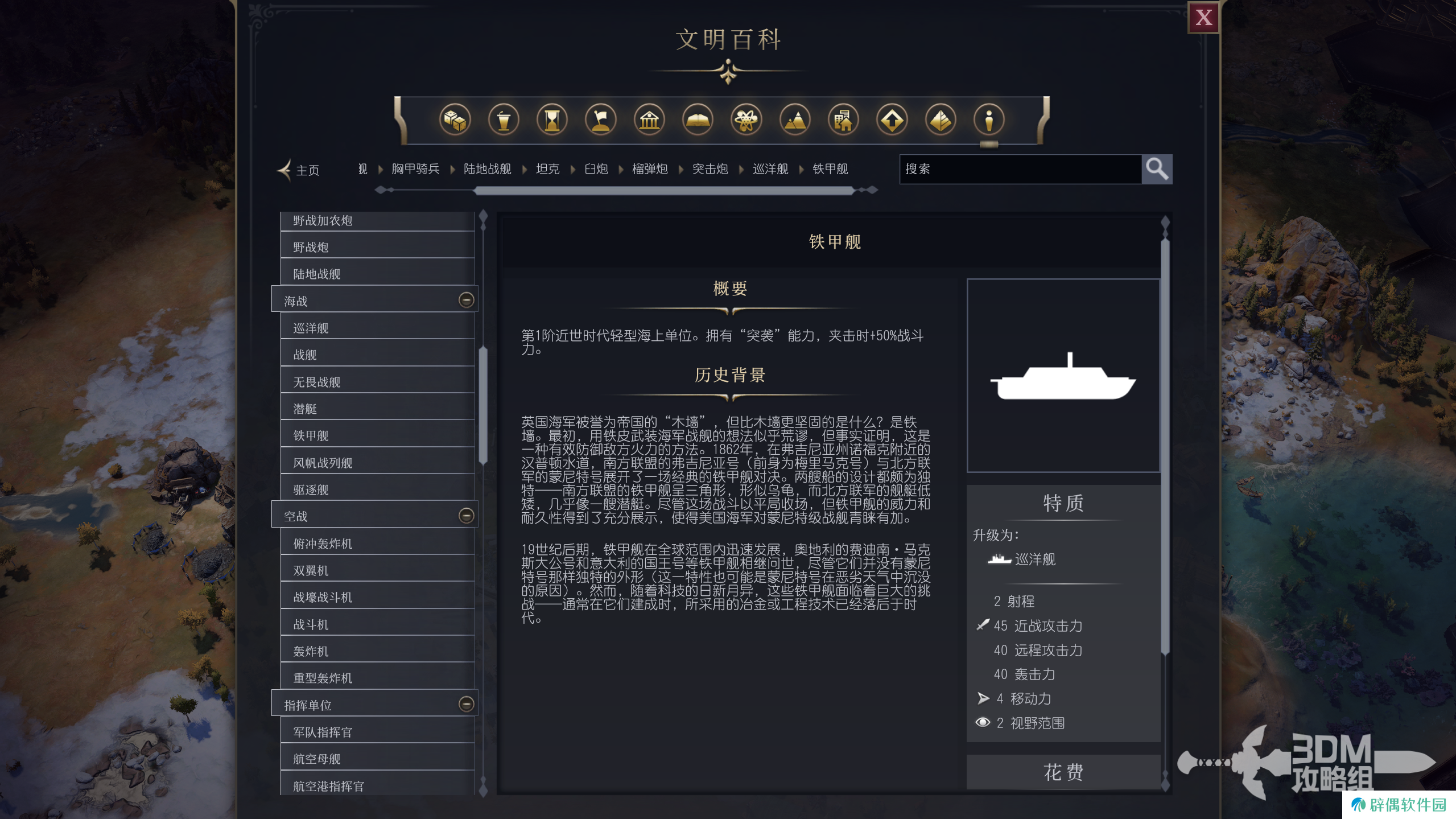Click the 花费 section header
This screenshot has width=1456, height=819.
click(x=1063, y=772)
